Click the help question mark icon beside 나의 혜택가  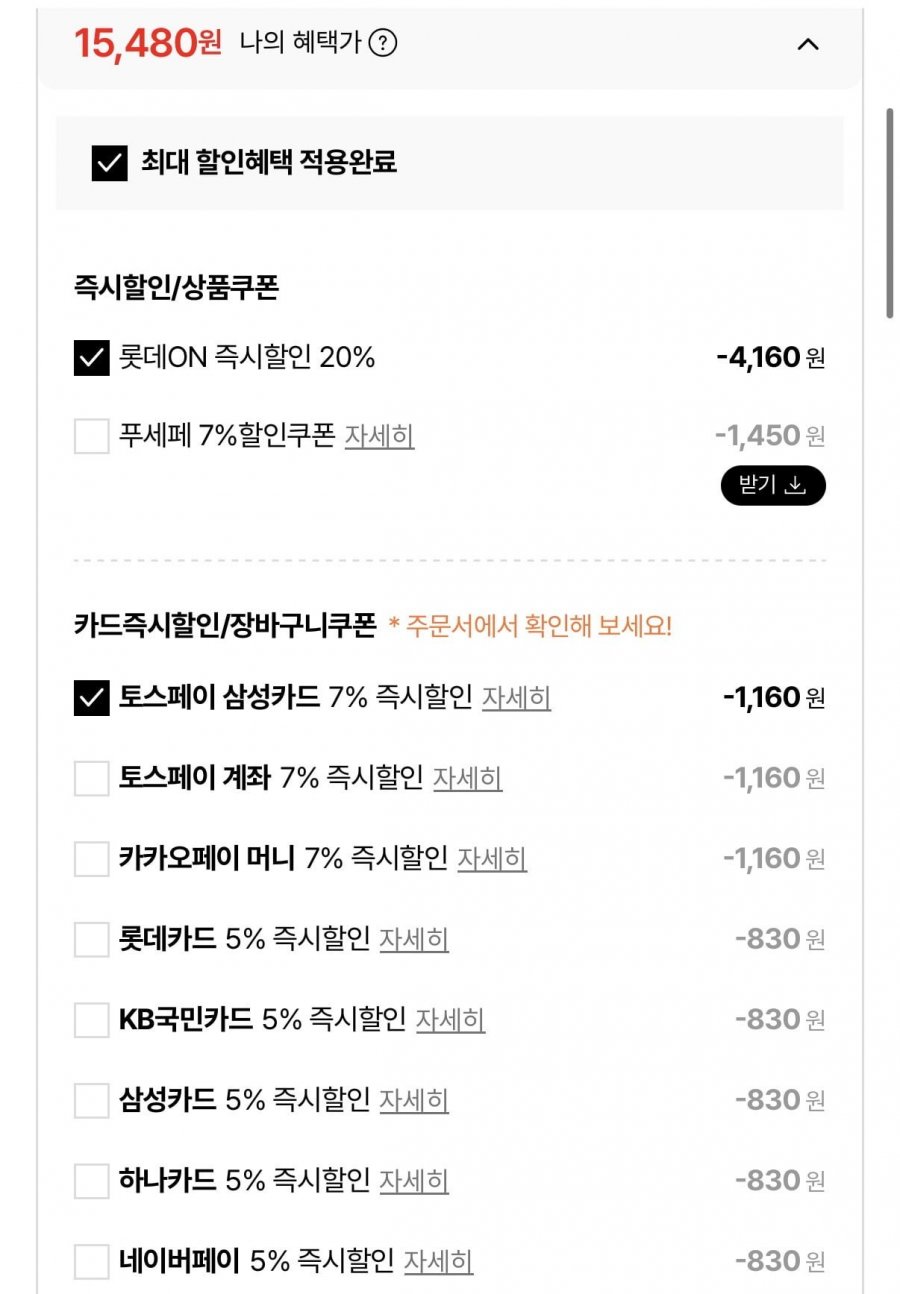click(x=383, y=43)
